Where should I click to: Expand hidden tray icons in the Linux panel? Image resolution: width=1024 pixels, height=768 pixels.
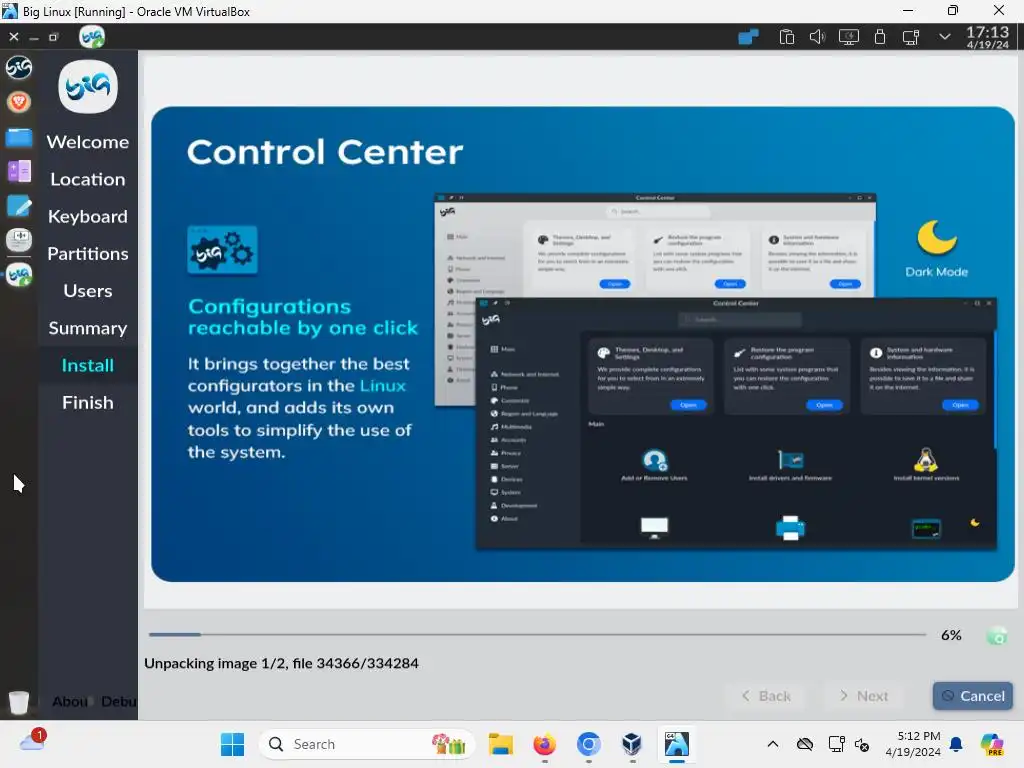pos(944,37)
